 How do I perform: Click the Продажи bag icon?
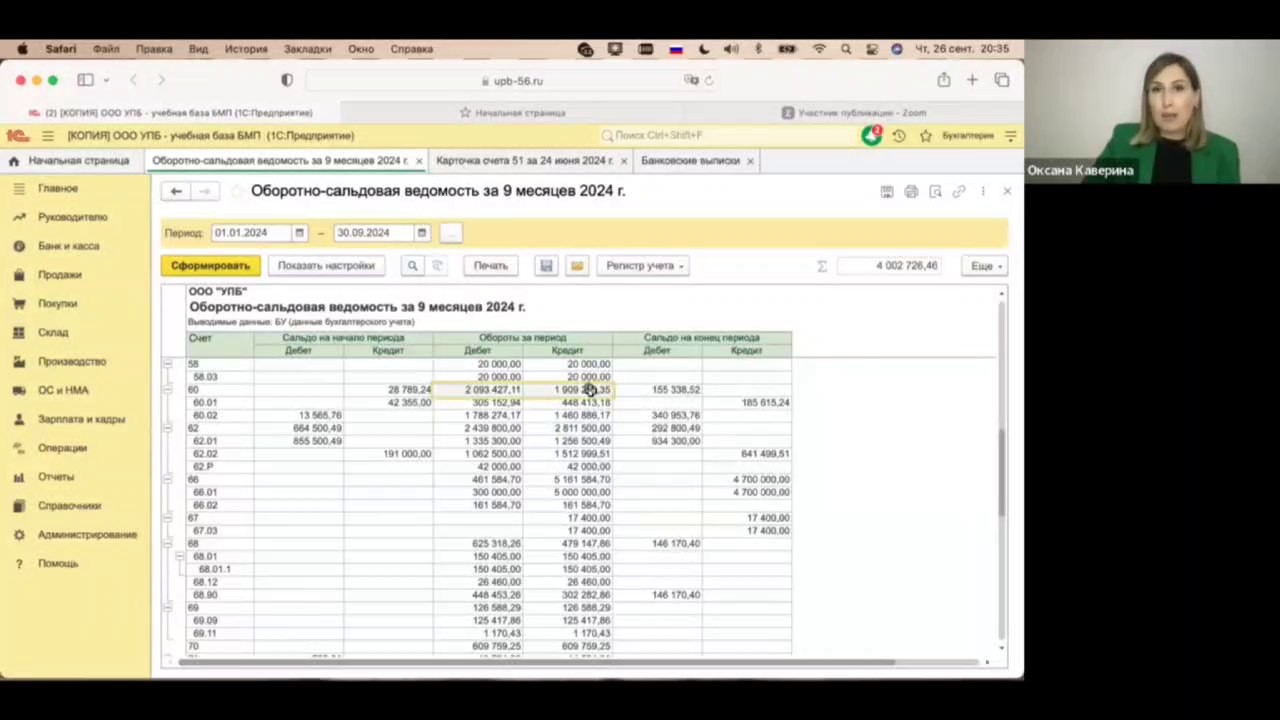pos(18,275)
